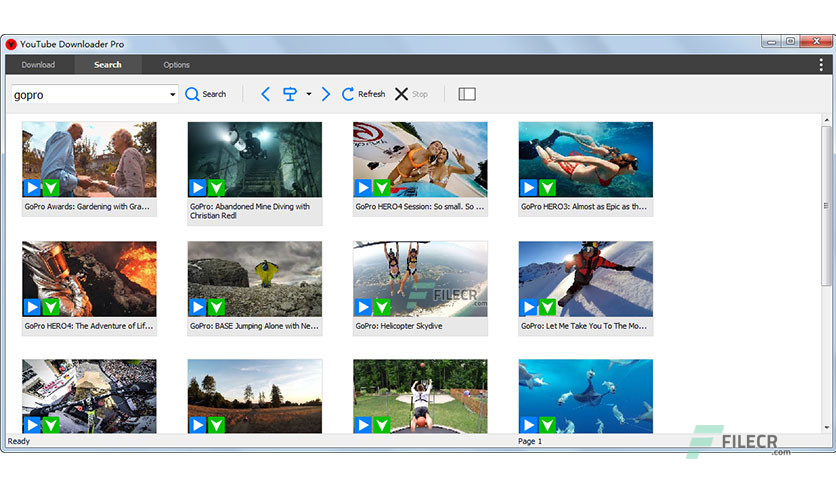Download the Abandoned Mine Diving video

coord(216,188)
